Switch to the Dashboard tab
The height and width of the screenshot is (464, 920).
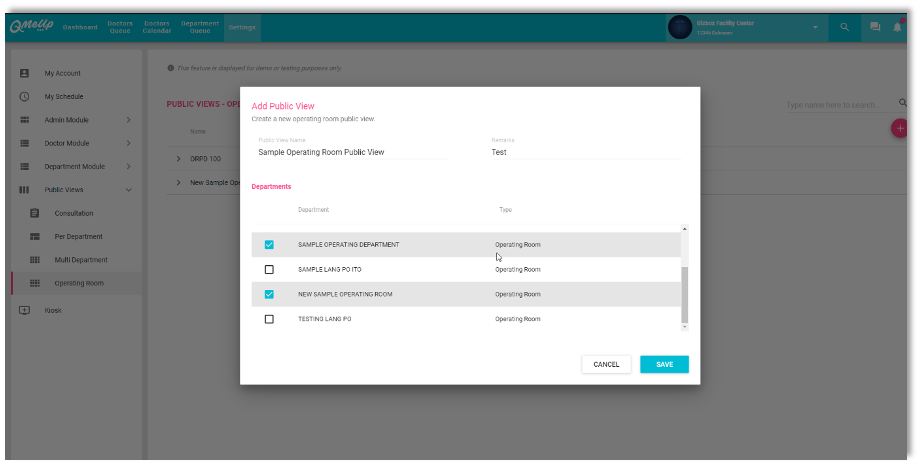80,27
